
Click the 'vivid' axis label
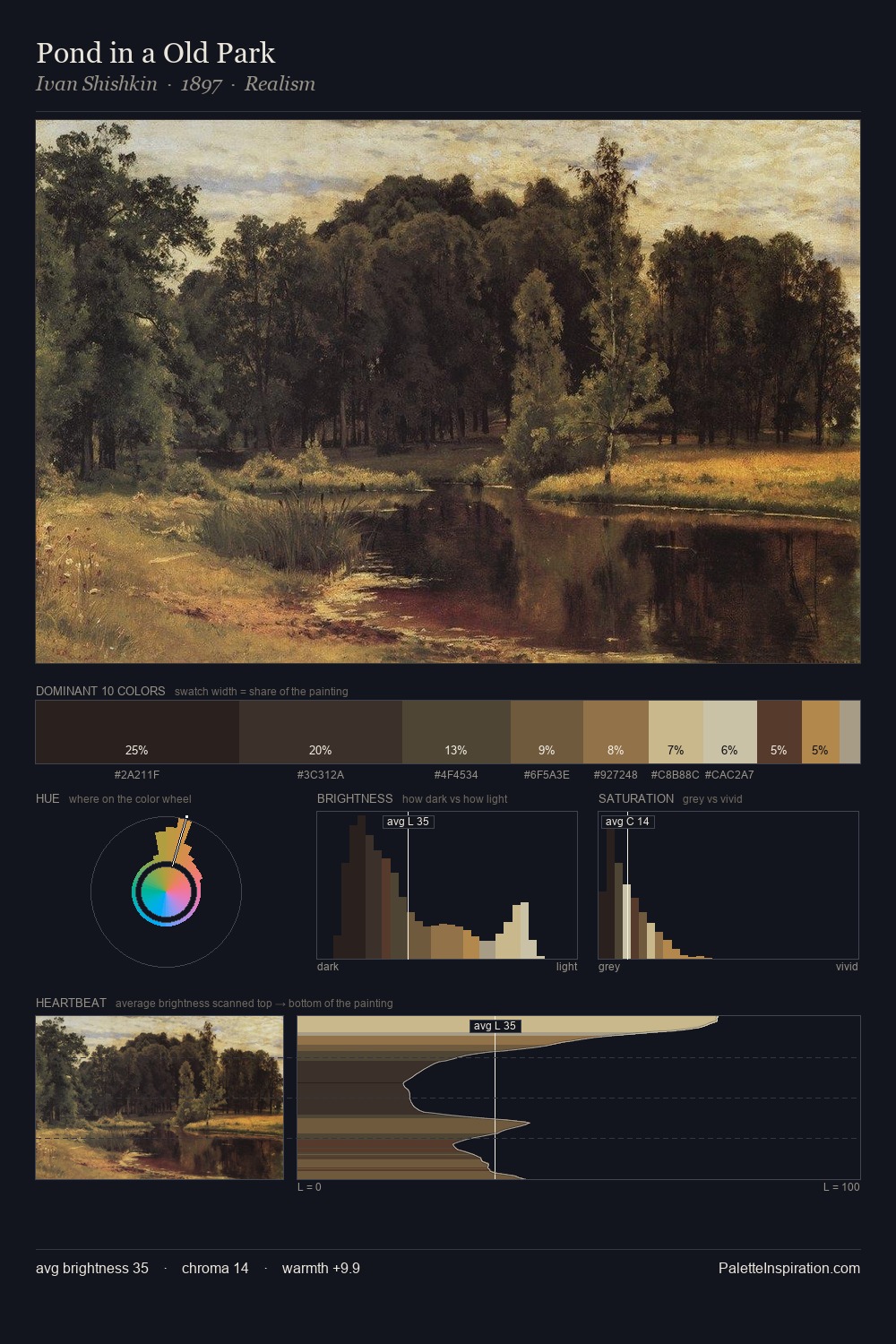[x=847, y=967]
